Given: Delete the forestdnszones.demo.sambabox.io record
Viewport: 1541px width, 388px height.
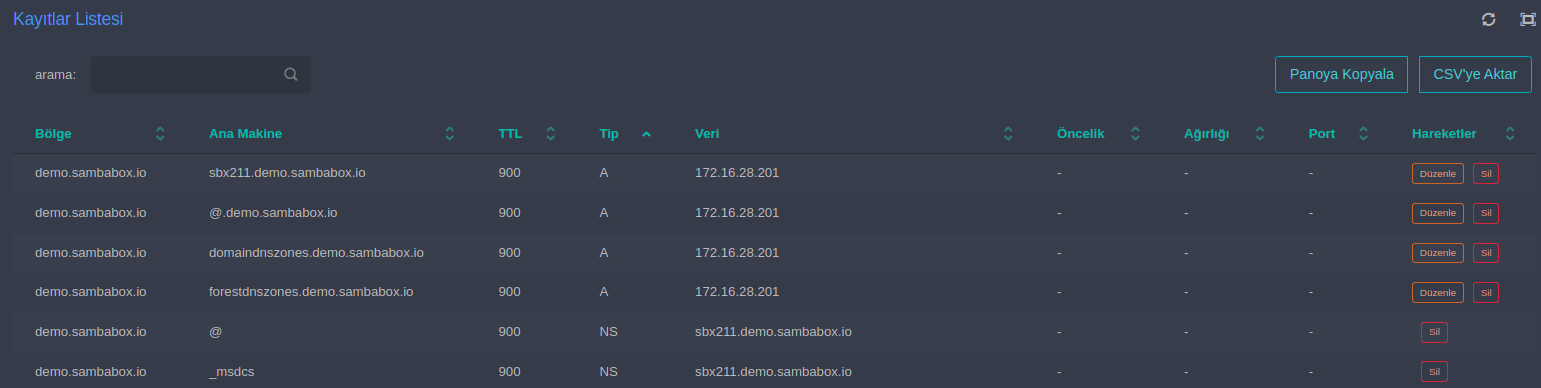Looking at the screenshot, I should pyautogui.click(x=1486, y=293).
